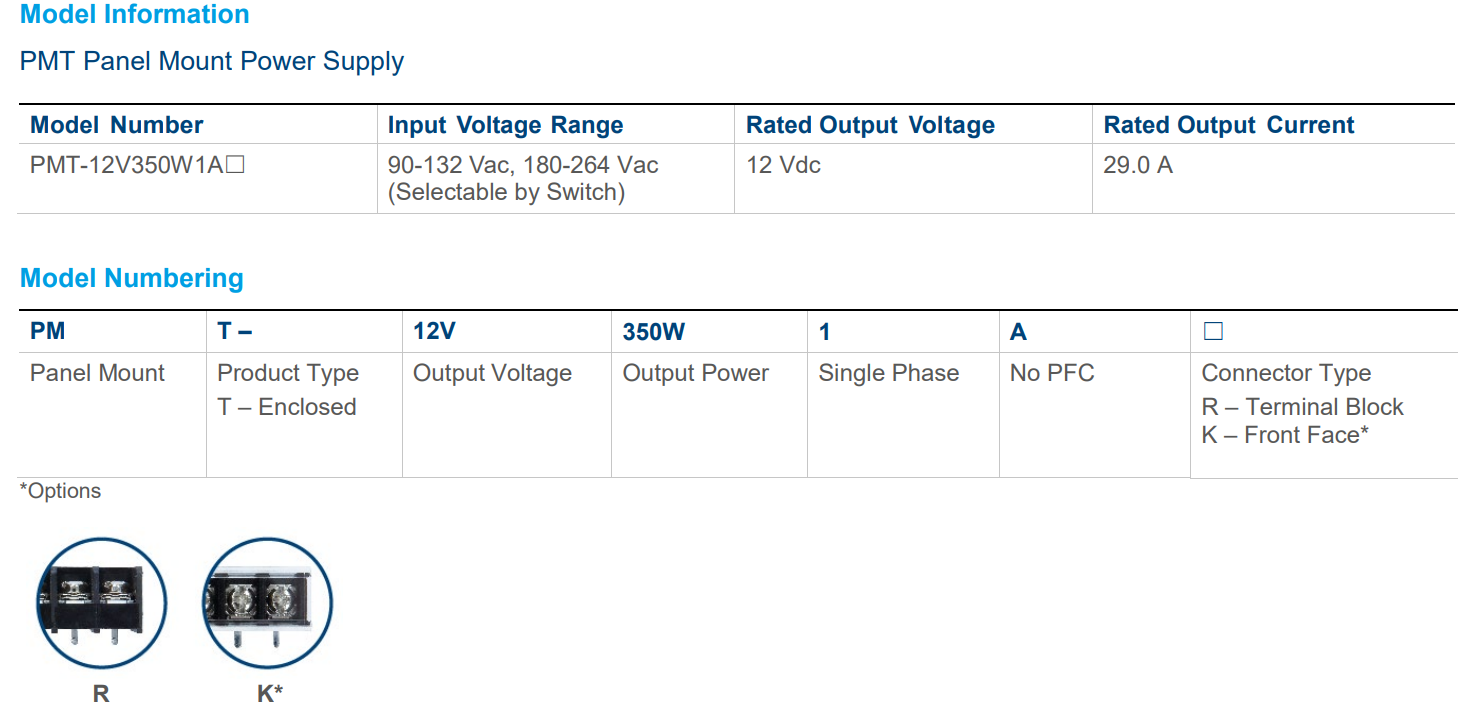Click the "No PFC" description cell

coord(1052,373)
